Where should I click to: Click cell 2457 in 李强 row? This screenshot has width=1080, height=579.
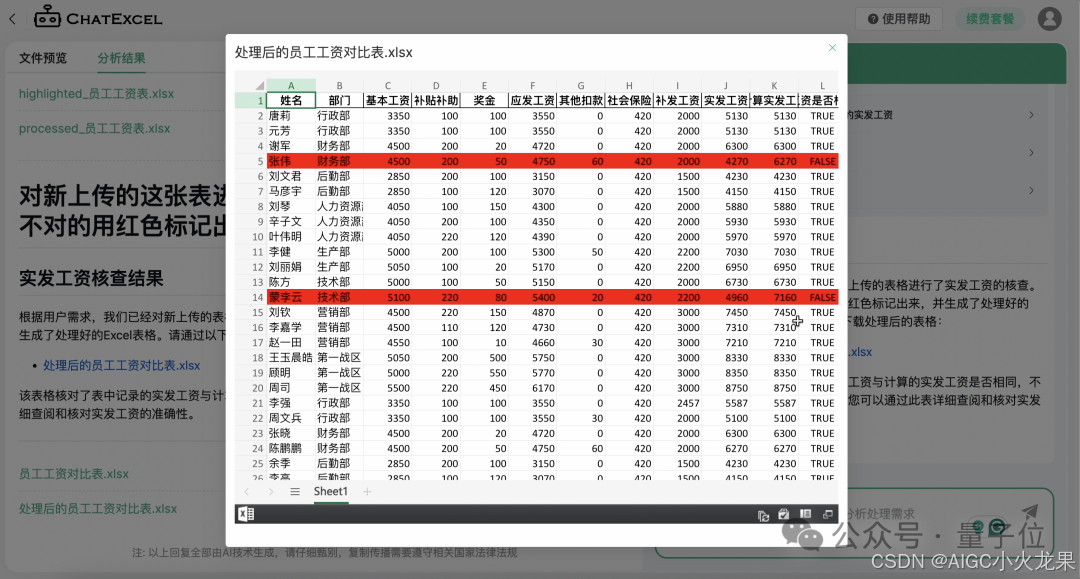pyautogui.click(x=678, y=403)
